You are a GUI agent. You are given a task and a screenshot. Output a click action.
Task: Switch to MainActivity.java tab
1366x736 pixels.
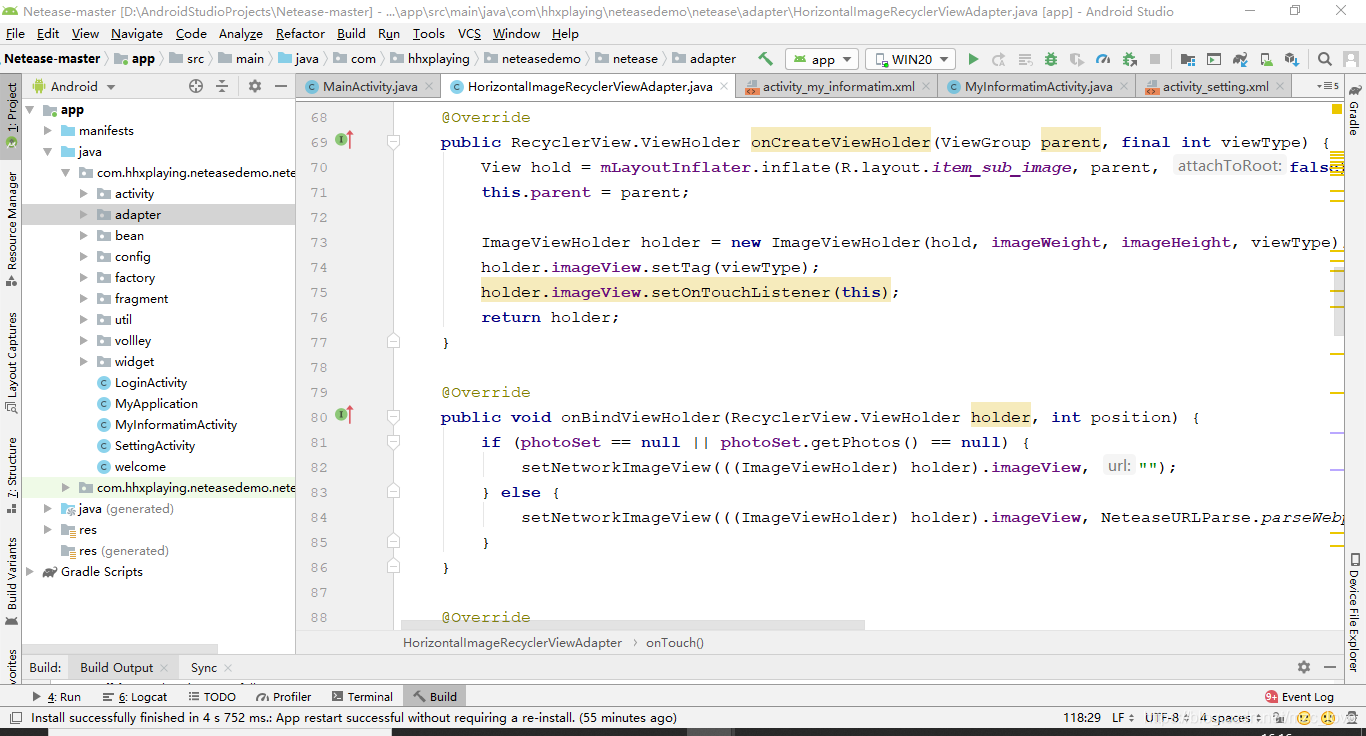click(x=370, y=86)
